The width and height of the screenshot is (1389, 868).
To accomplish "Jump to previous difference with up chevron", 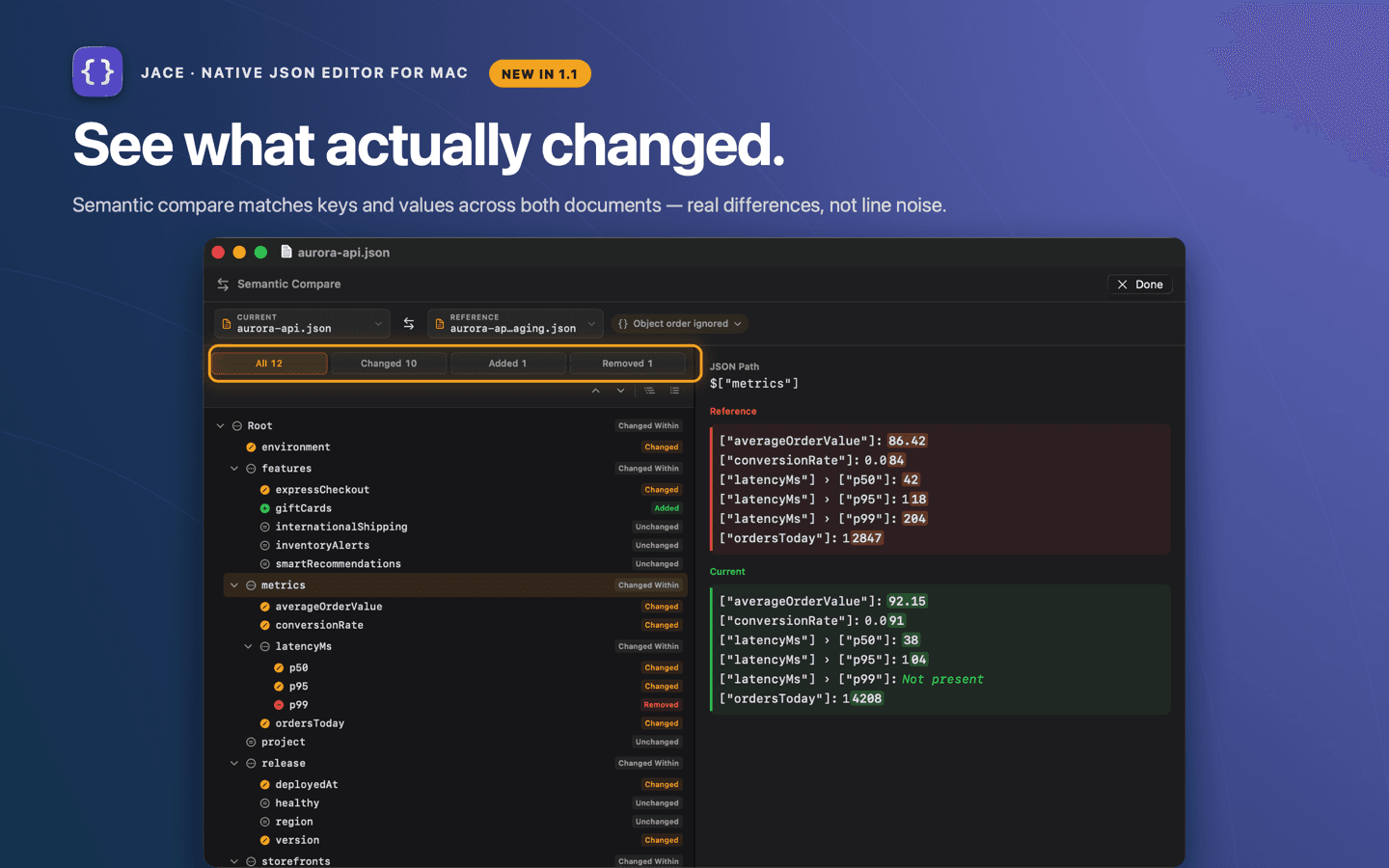I will point(596,391).
